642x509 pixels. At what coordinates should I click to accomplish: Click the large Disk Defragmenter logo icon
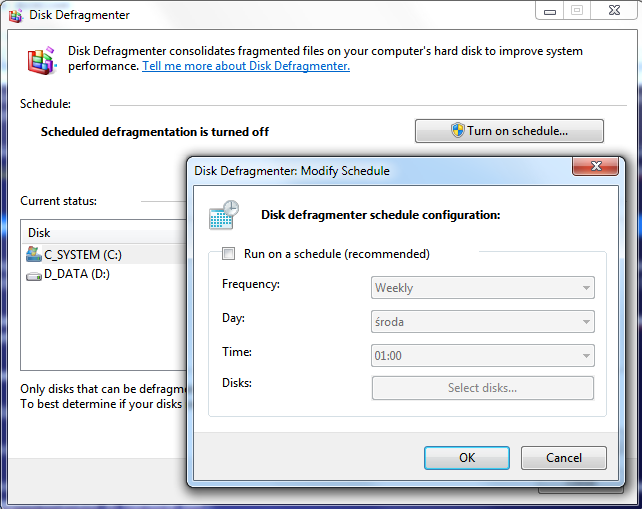coord(41,61)
